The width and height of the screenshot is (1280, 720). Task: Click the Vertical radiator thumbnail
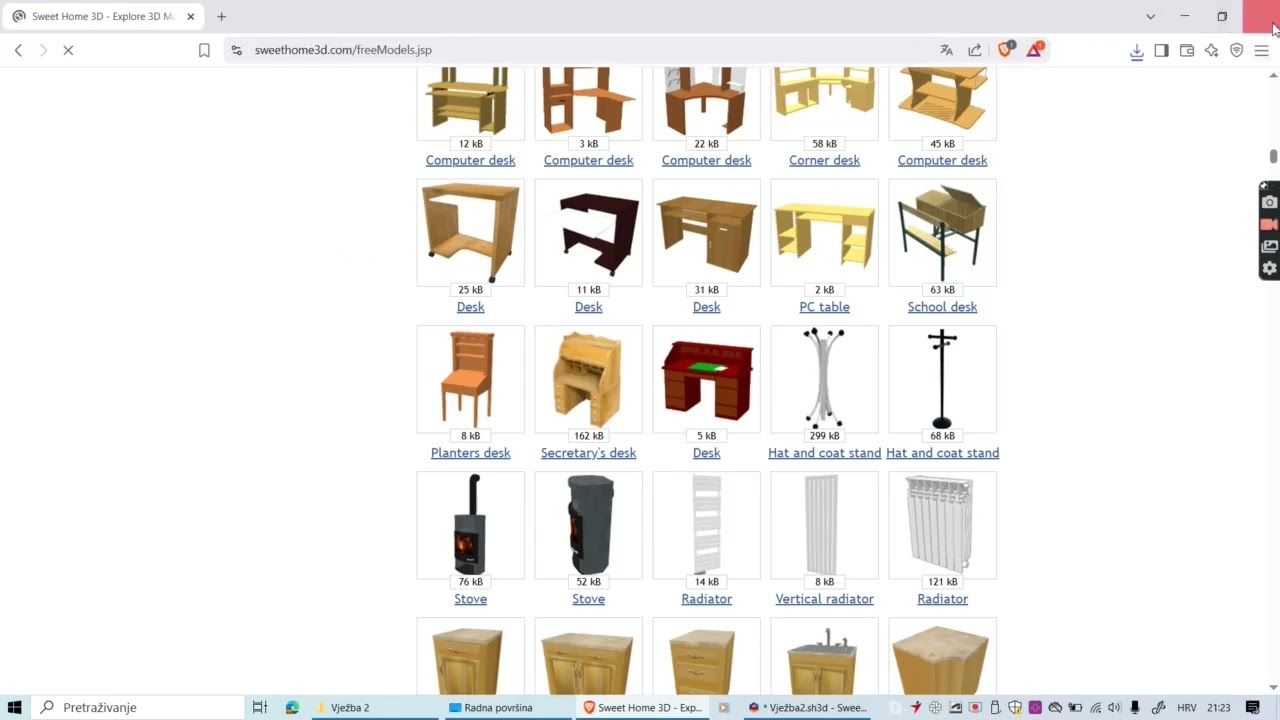tap(824, 524)
